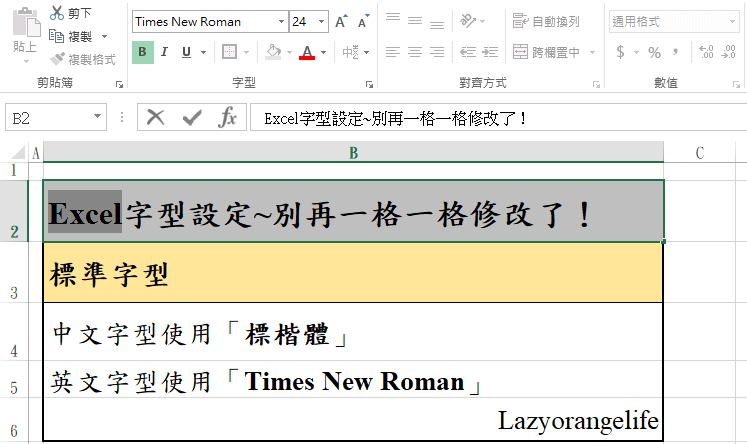Viewport: 747px width, 444px height.
Task: Increase font size with large A icon
Action: 342,21
